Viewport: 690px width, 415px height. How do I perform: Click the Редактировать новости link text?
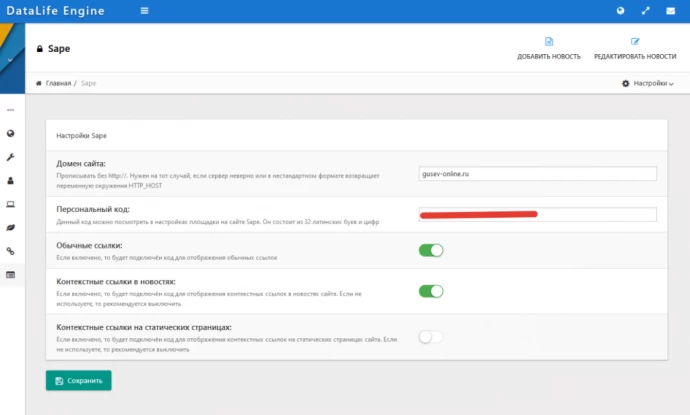[x=635, y=56]
